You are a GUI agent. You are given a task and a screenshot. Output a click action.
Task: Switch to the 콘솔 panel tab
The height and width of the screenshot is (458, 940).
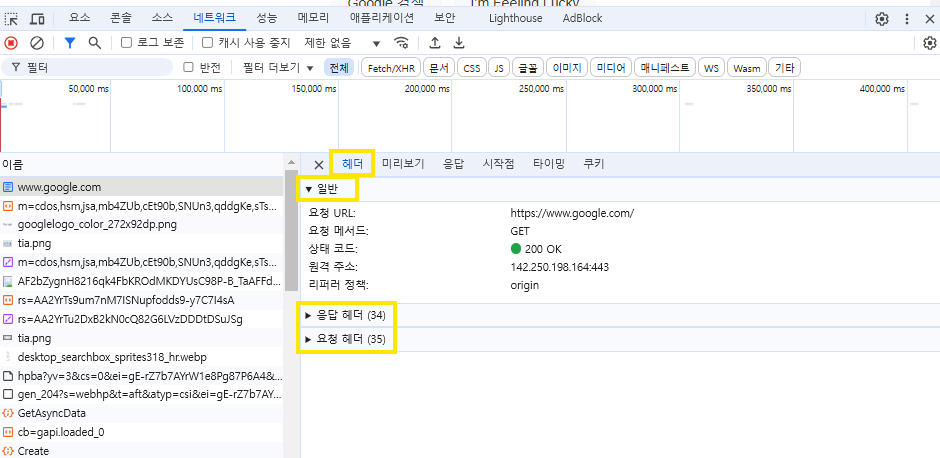point(121,19)
